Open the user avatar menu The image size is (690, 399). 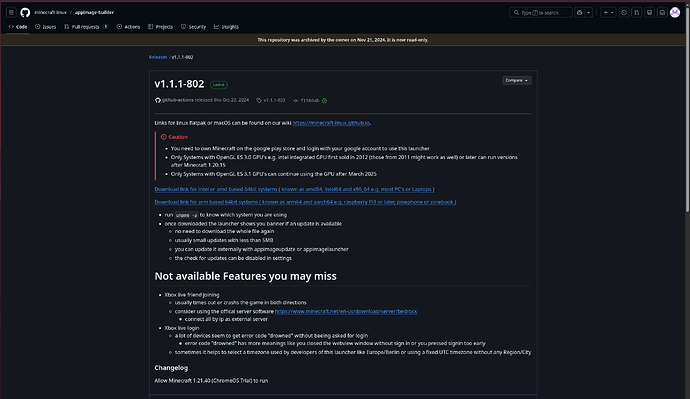pyautogui.click(x=675, y=12)
